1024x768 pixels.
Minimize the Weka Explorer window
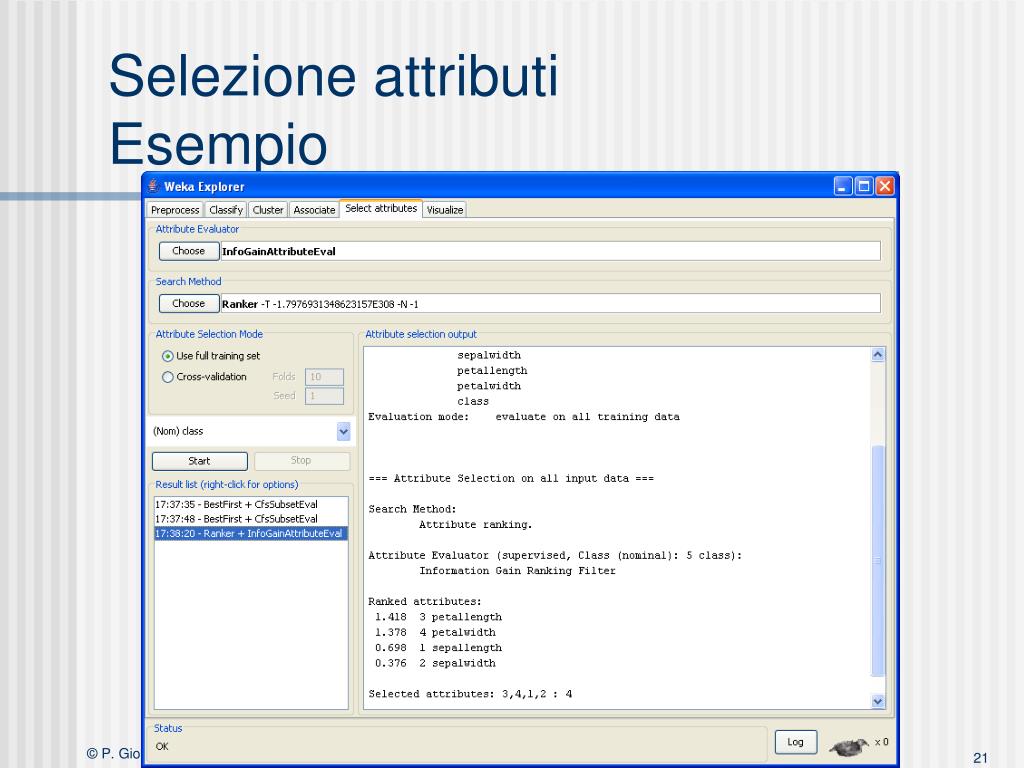click(x=843, y=186)
